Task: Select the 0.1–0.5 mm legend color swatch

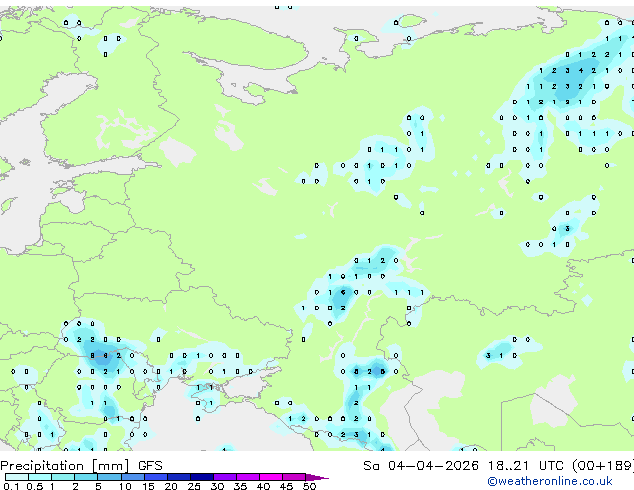Action: tap(17, 477)
